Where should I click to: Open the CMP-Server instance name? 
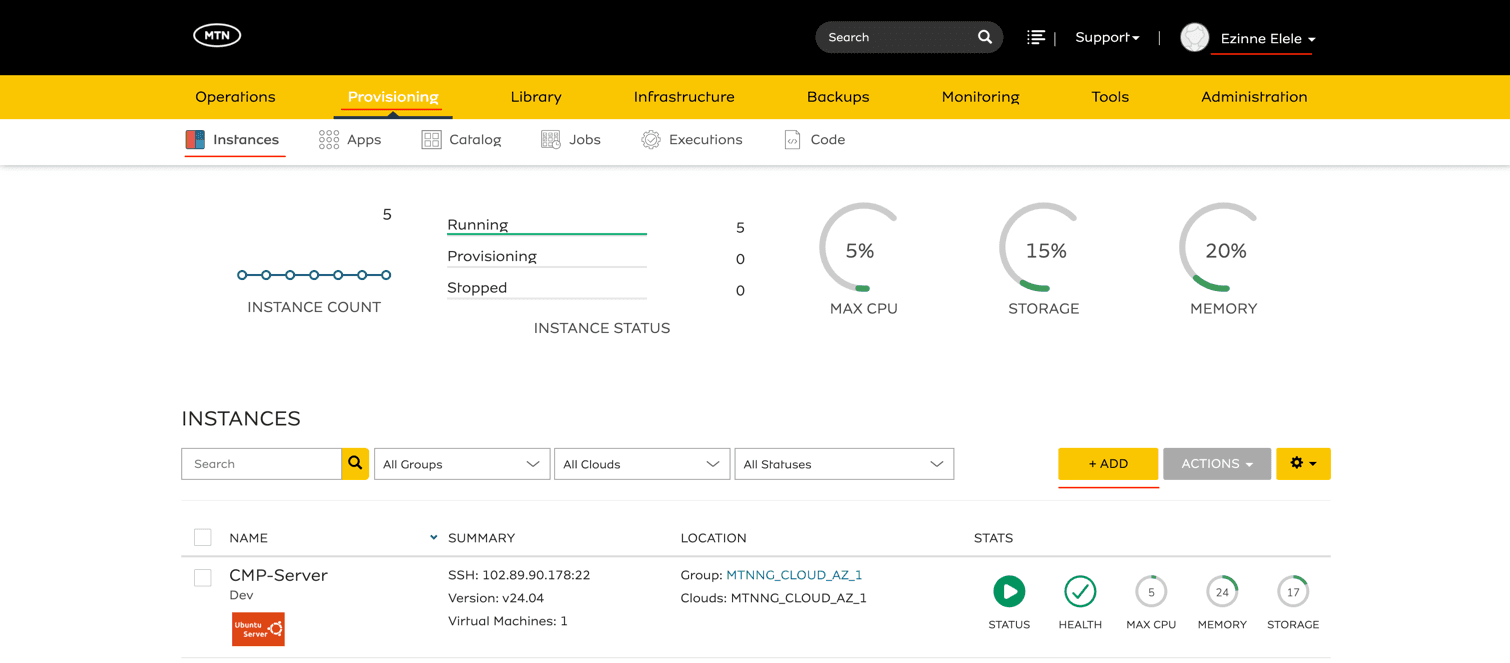[278, 575]
